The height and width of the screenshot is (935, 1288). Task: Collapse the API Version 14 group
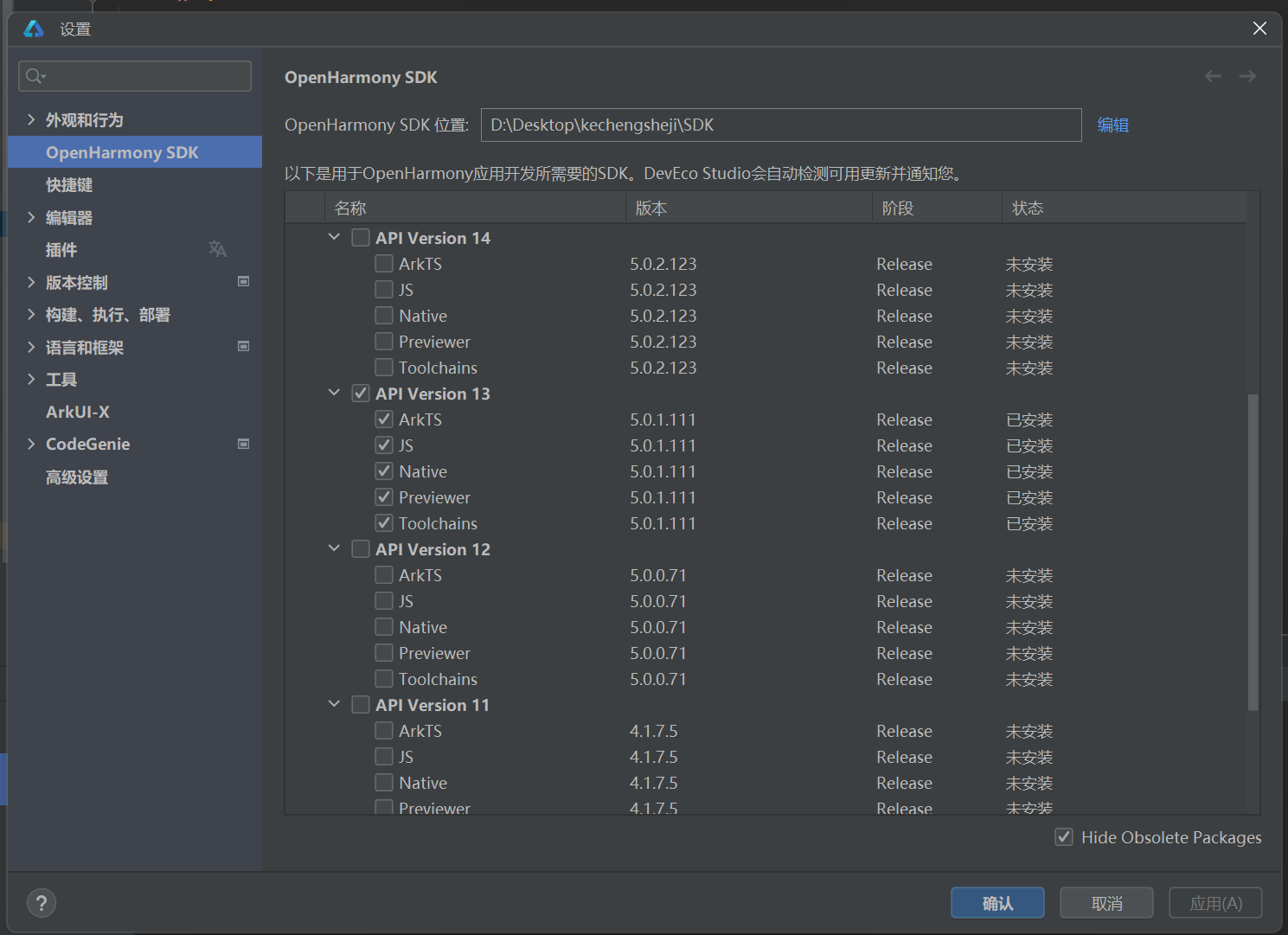point(334,237)
